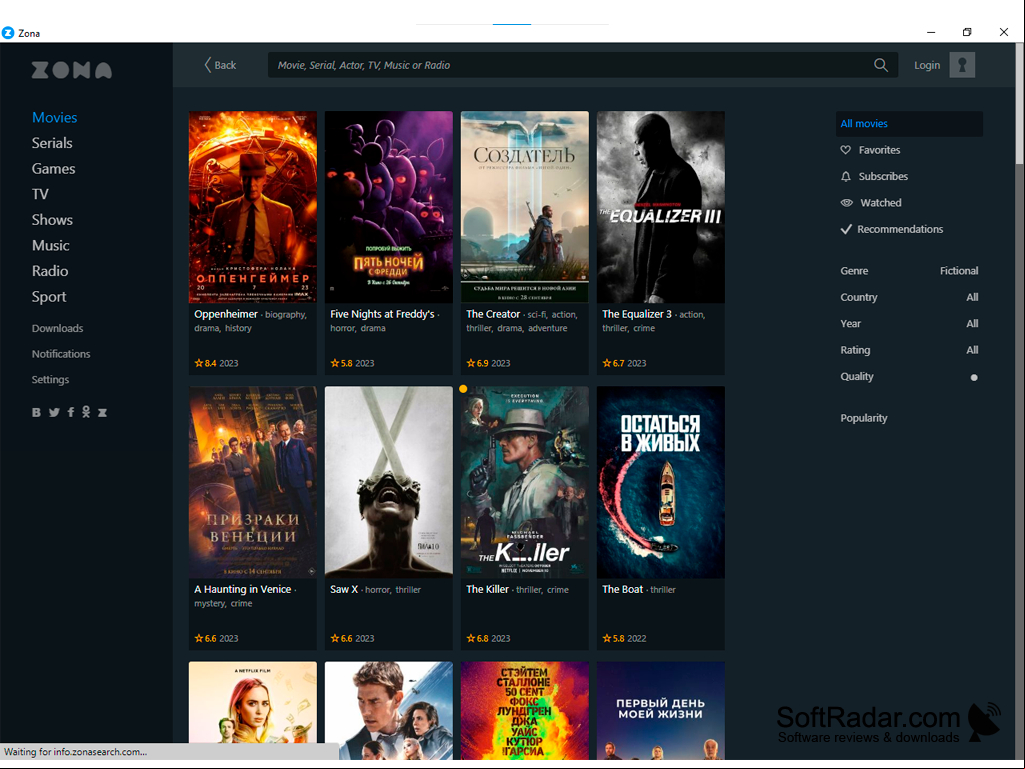
Task: Show Favorites movies
Action: tap(879, 150)
